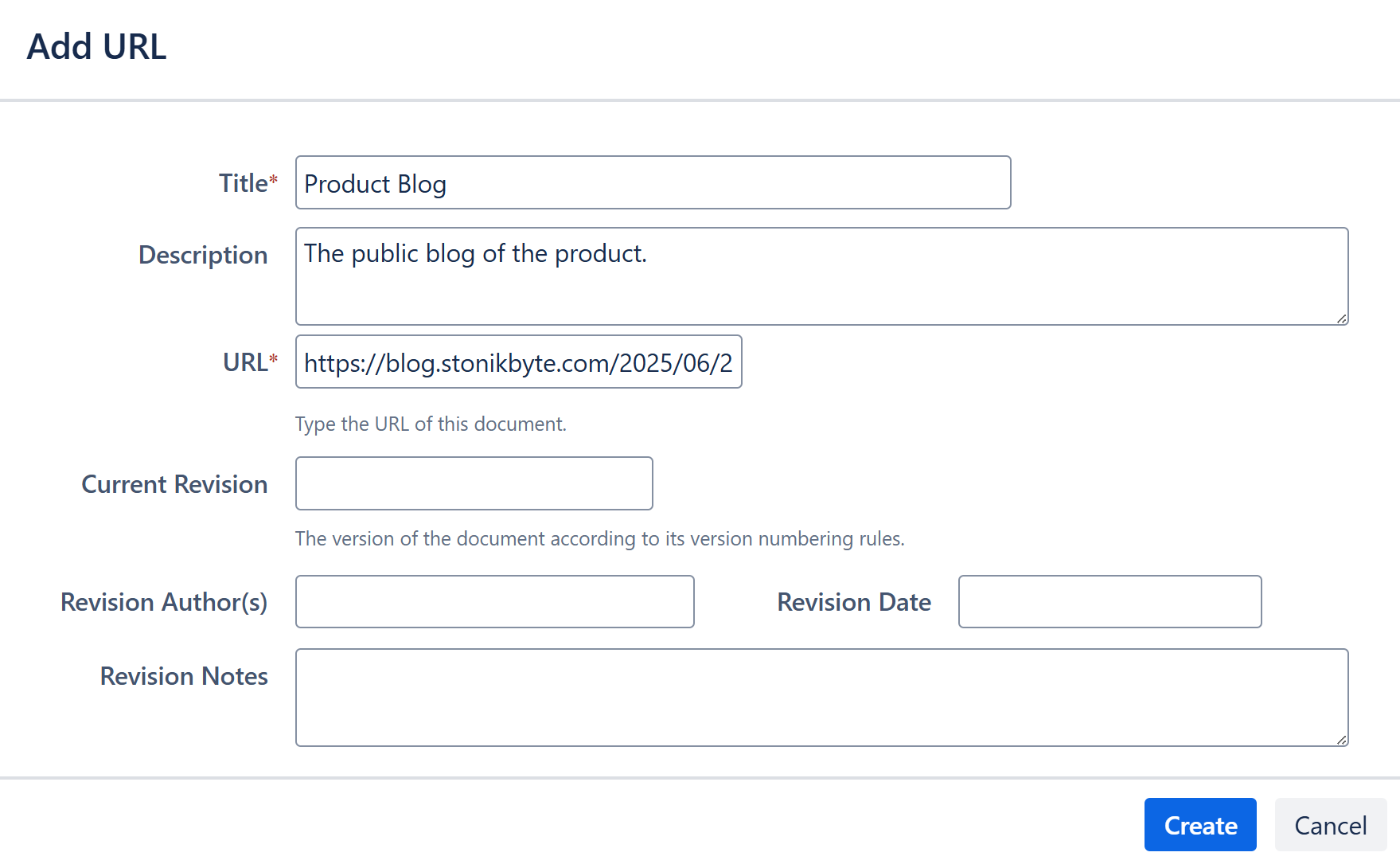The width and height of the screenshot is (1400, 864).
Task: Click the Revision Notes resize grip
Action: [1342, 740]
